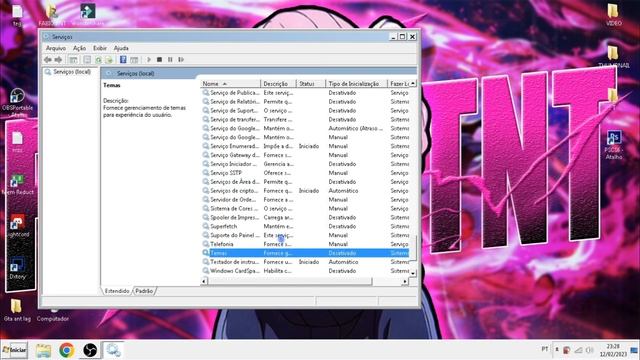Select the Serviços de cripto... row
Viewport: 640px width, 360px height.
click(x=305, y=191)
